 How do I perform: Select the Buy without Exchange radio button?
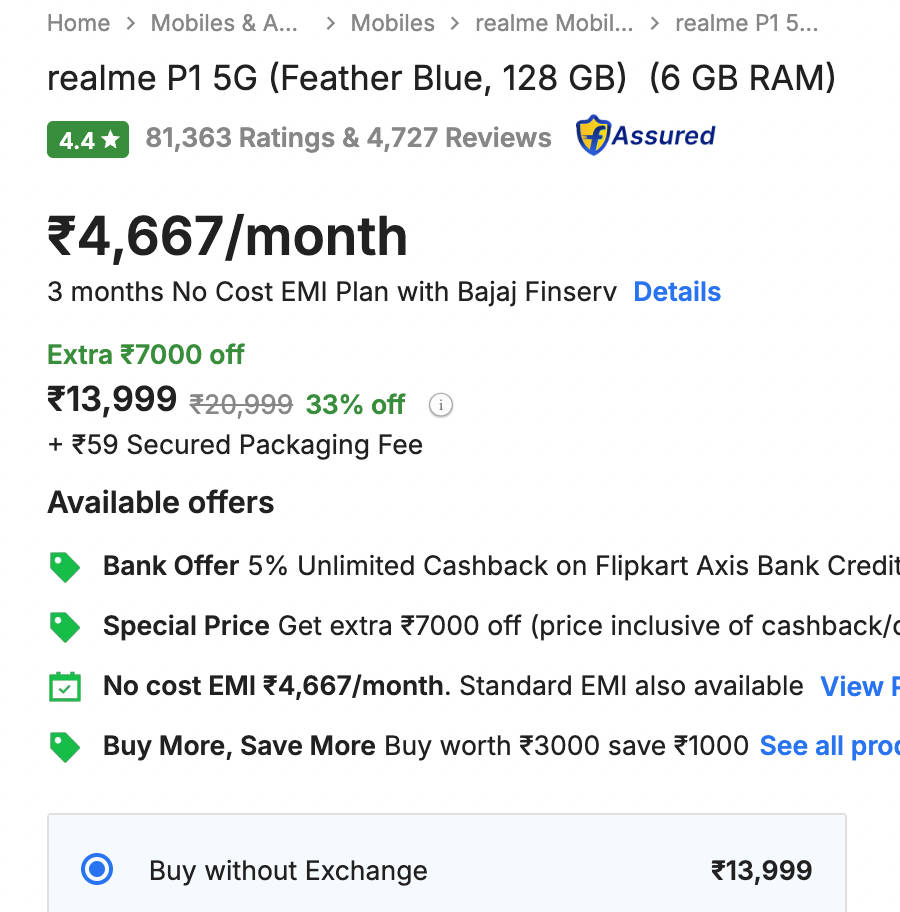[x=97, y=870]
